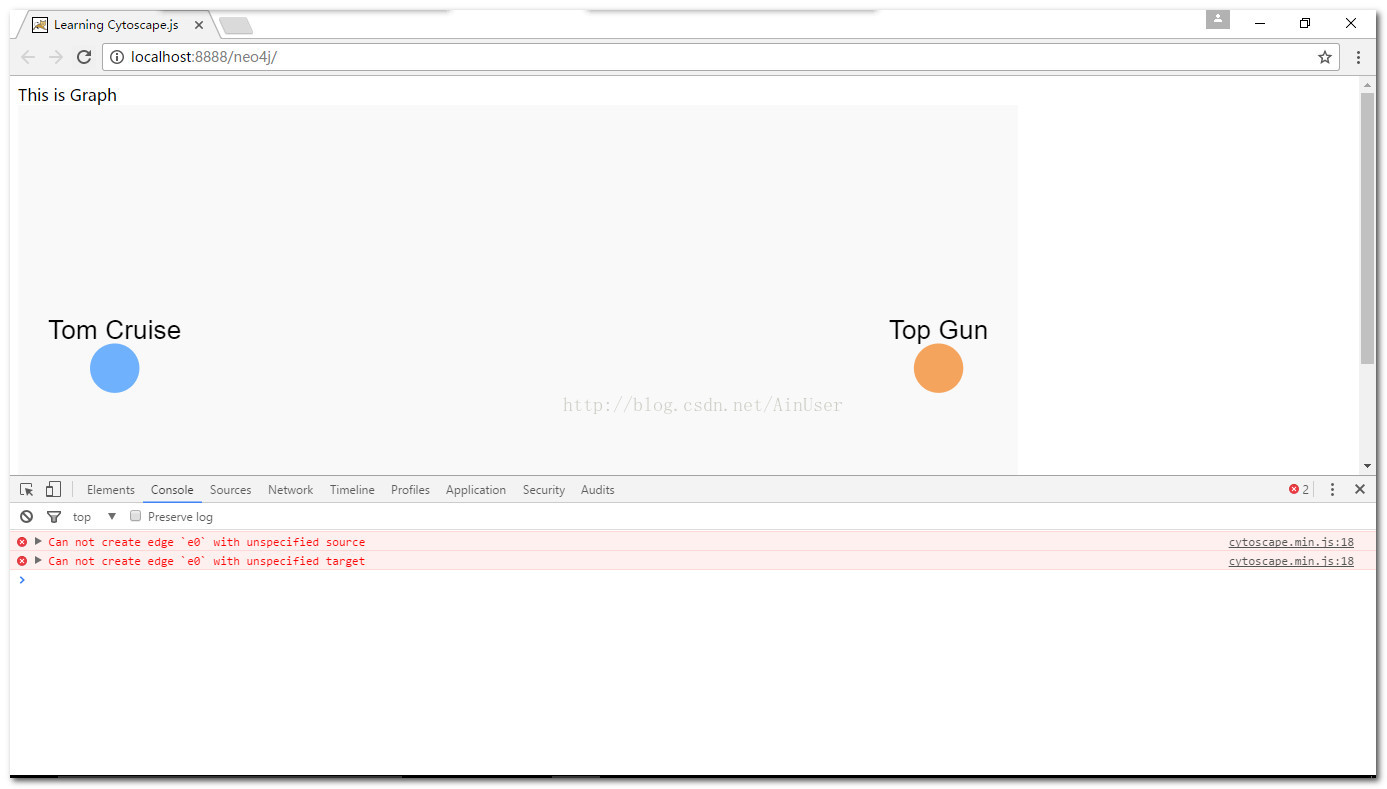Open the Sources tab
The height and width of the screenshot is (789, 1387).
[230, 490]
